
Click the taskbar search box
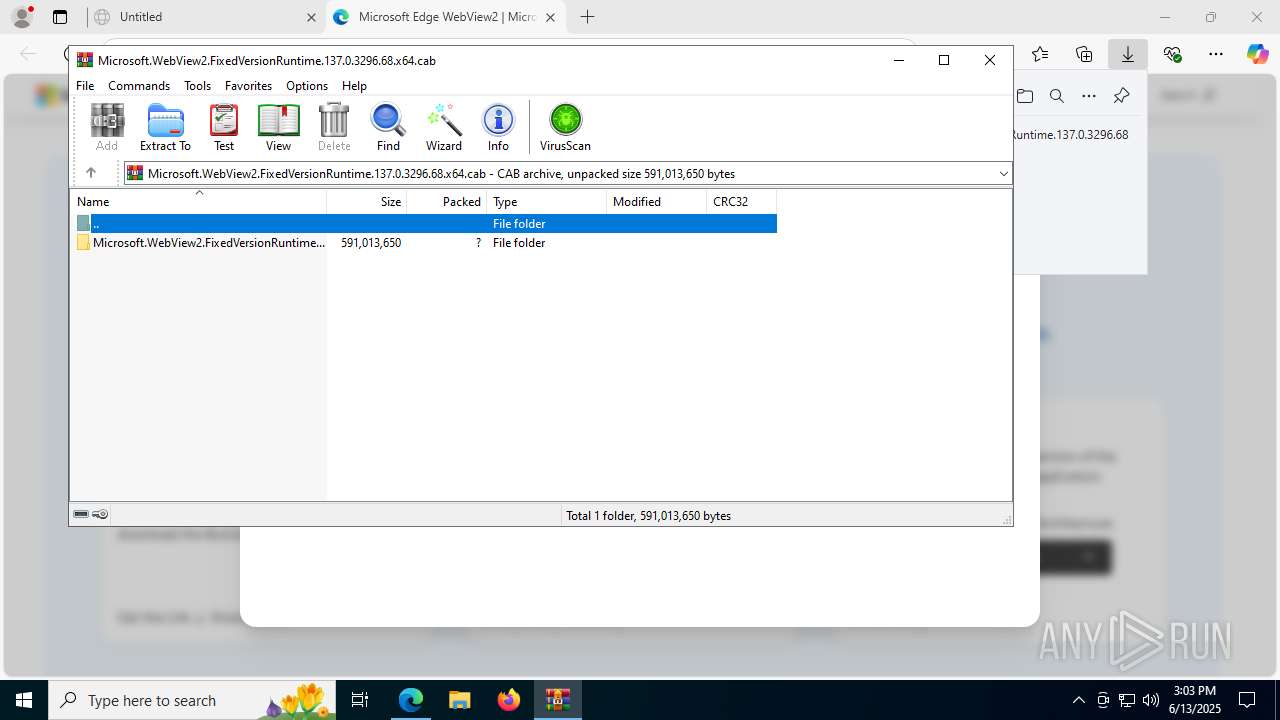192,700
